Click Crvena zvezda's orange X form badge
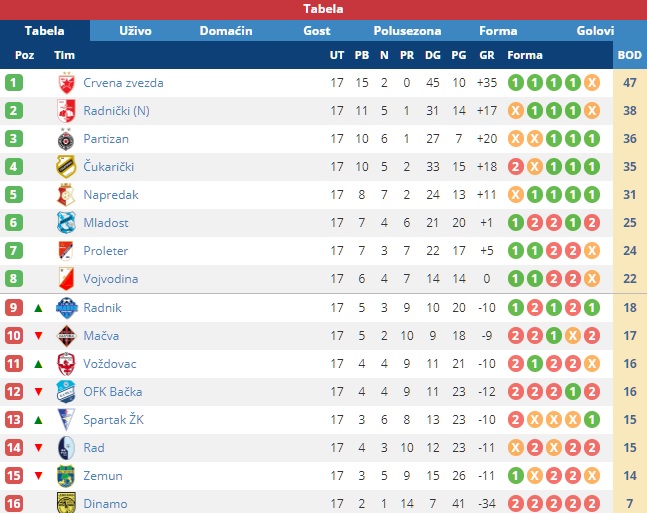The height and width of the screenshot is (513, 647). [592, 83]
